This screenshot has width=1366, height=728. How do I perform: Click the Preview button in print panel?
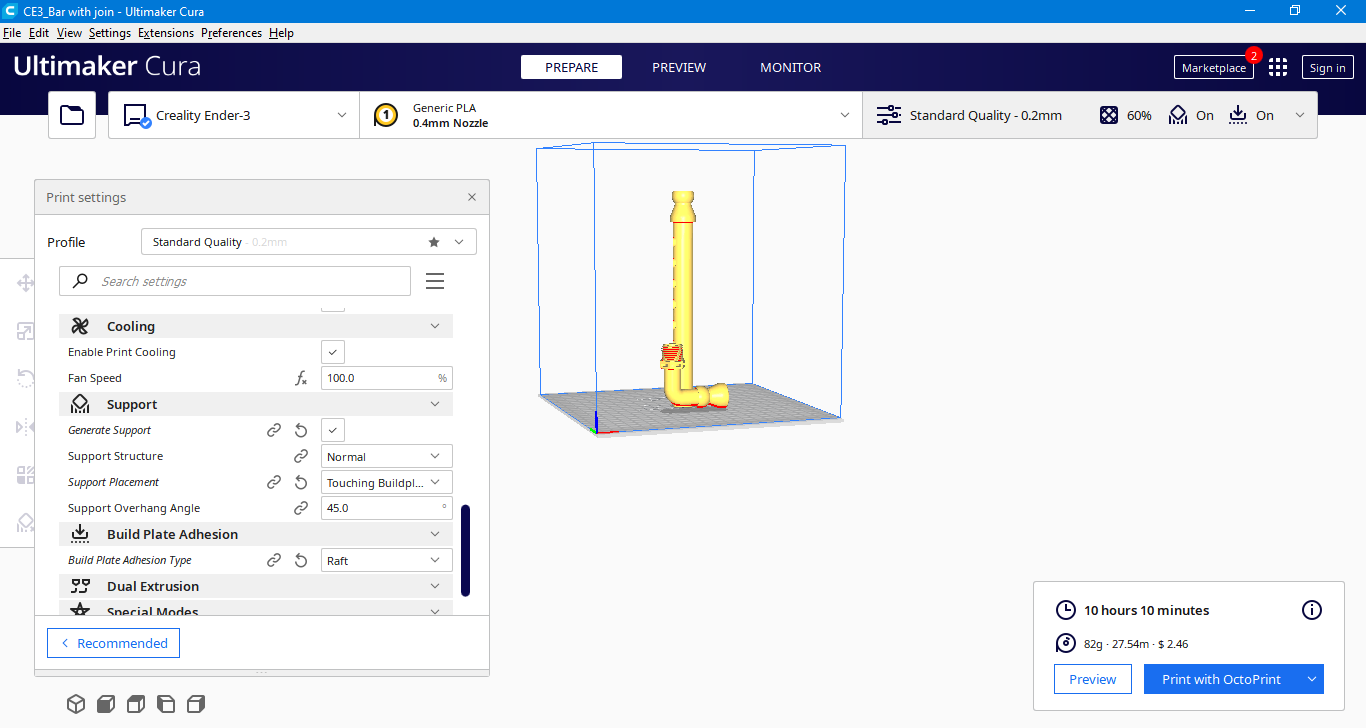click(x=1092, y=679)
